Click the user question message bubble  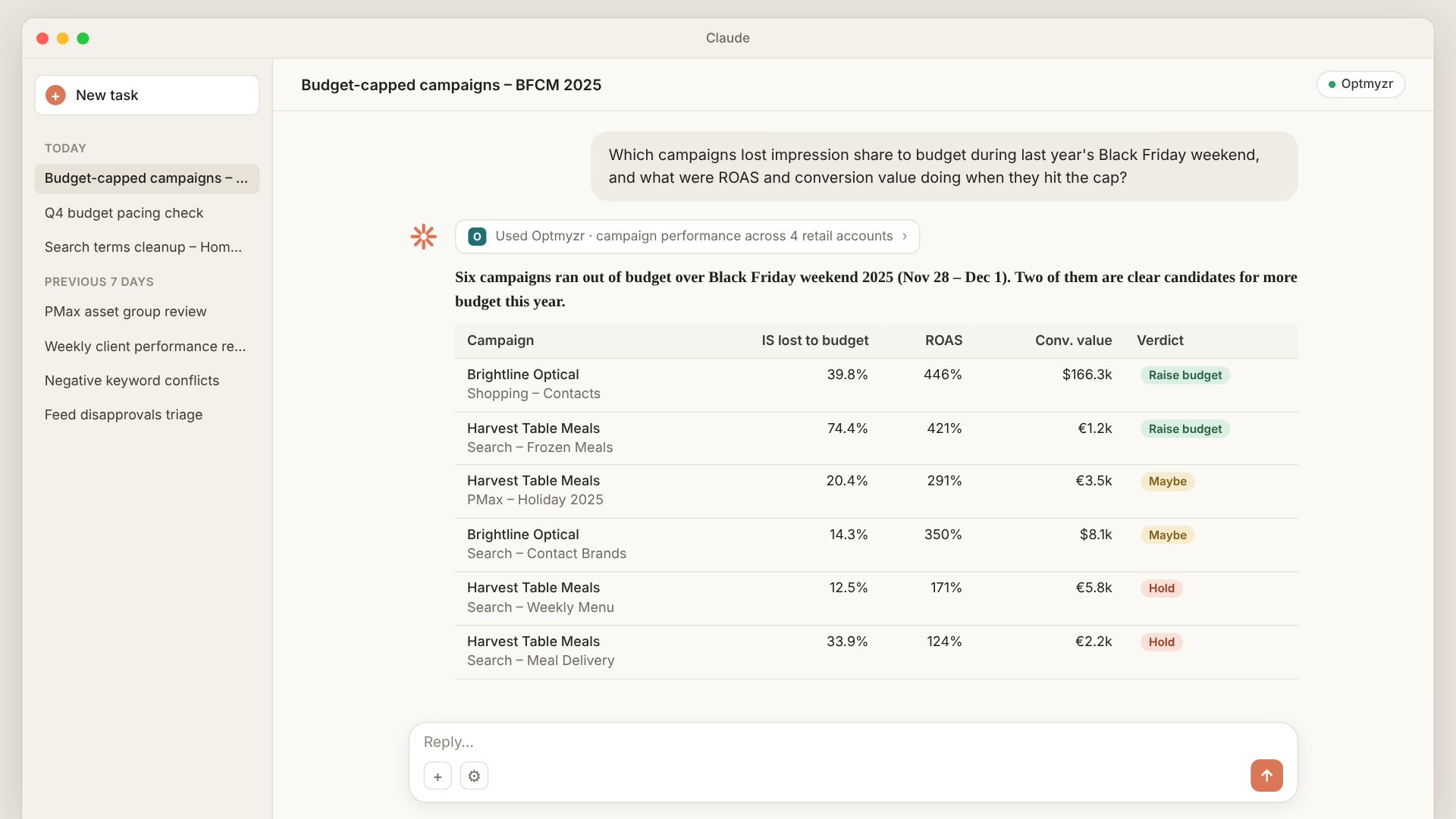coord(944,166)
